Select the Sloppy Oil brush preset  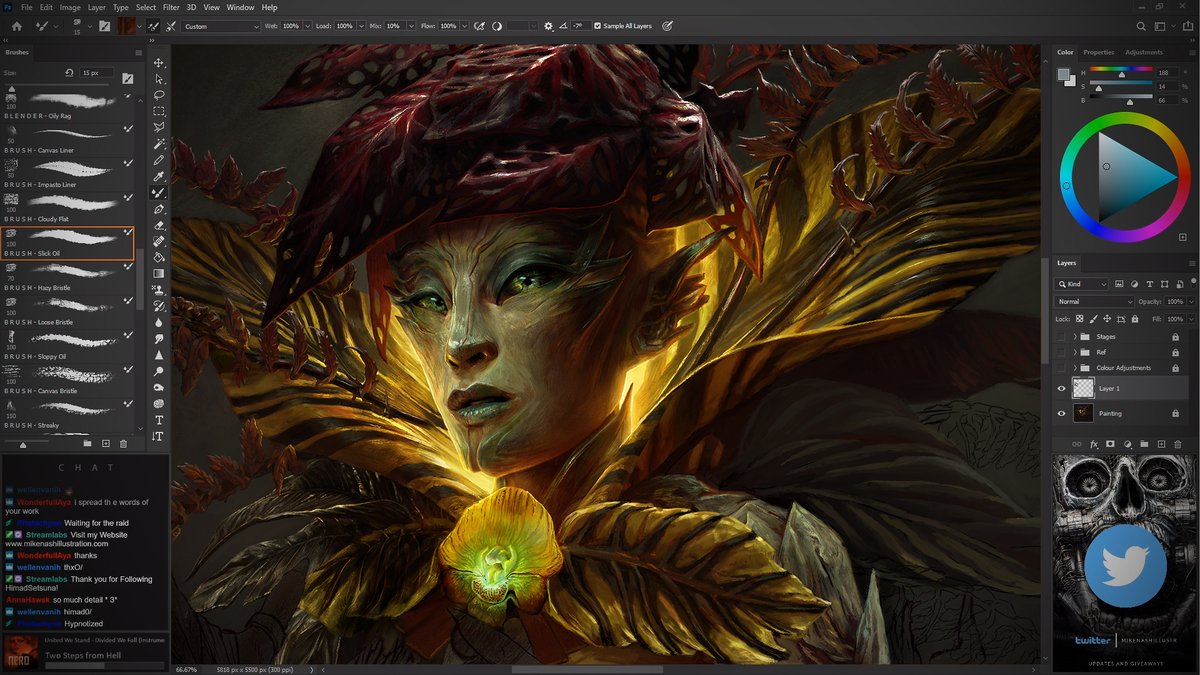(69, 346)
